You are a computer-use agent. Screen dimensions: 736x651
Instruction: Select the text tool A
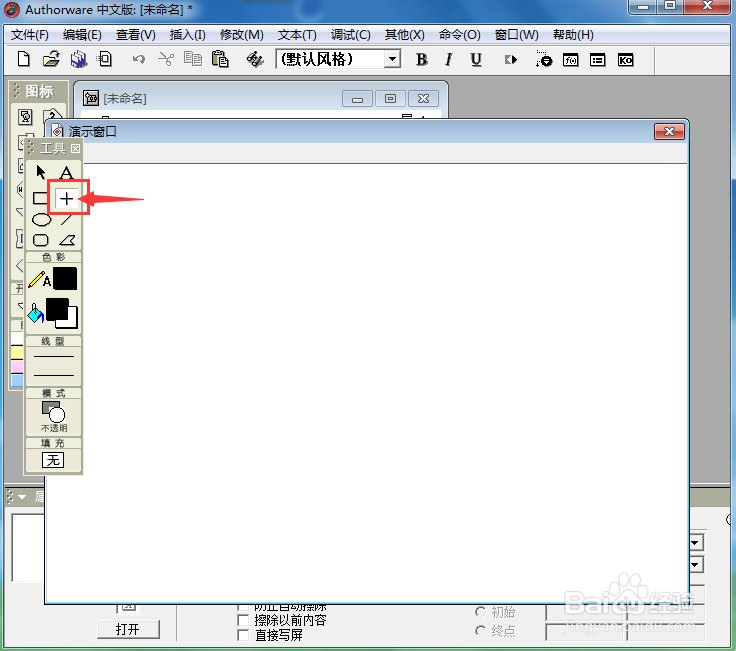click(x=67, y=173)
